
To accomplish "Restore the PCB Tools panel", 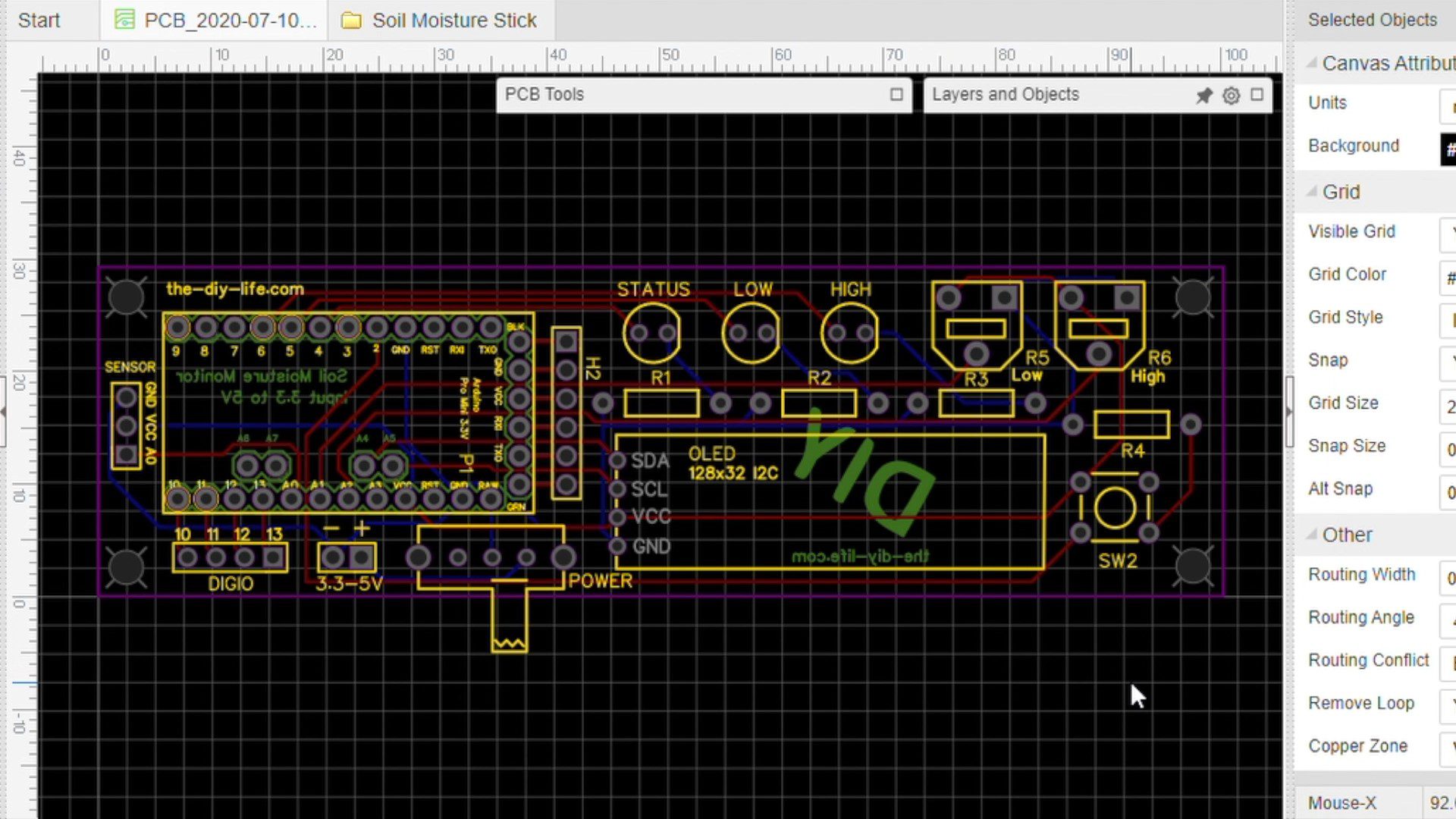I will [x=896, y=95].
